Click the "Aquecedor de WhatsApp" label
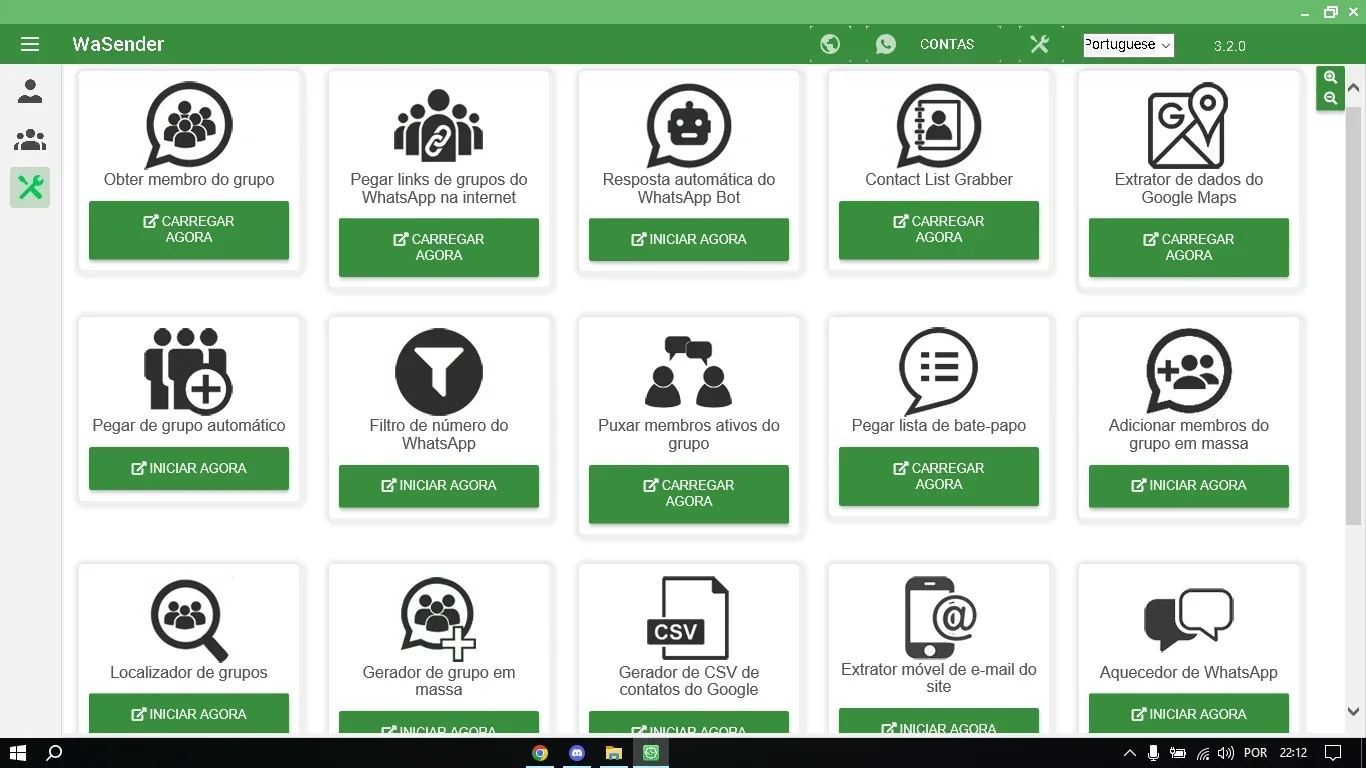The image size is (1366, 768). (1188, 672)
